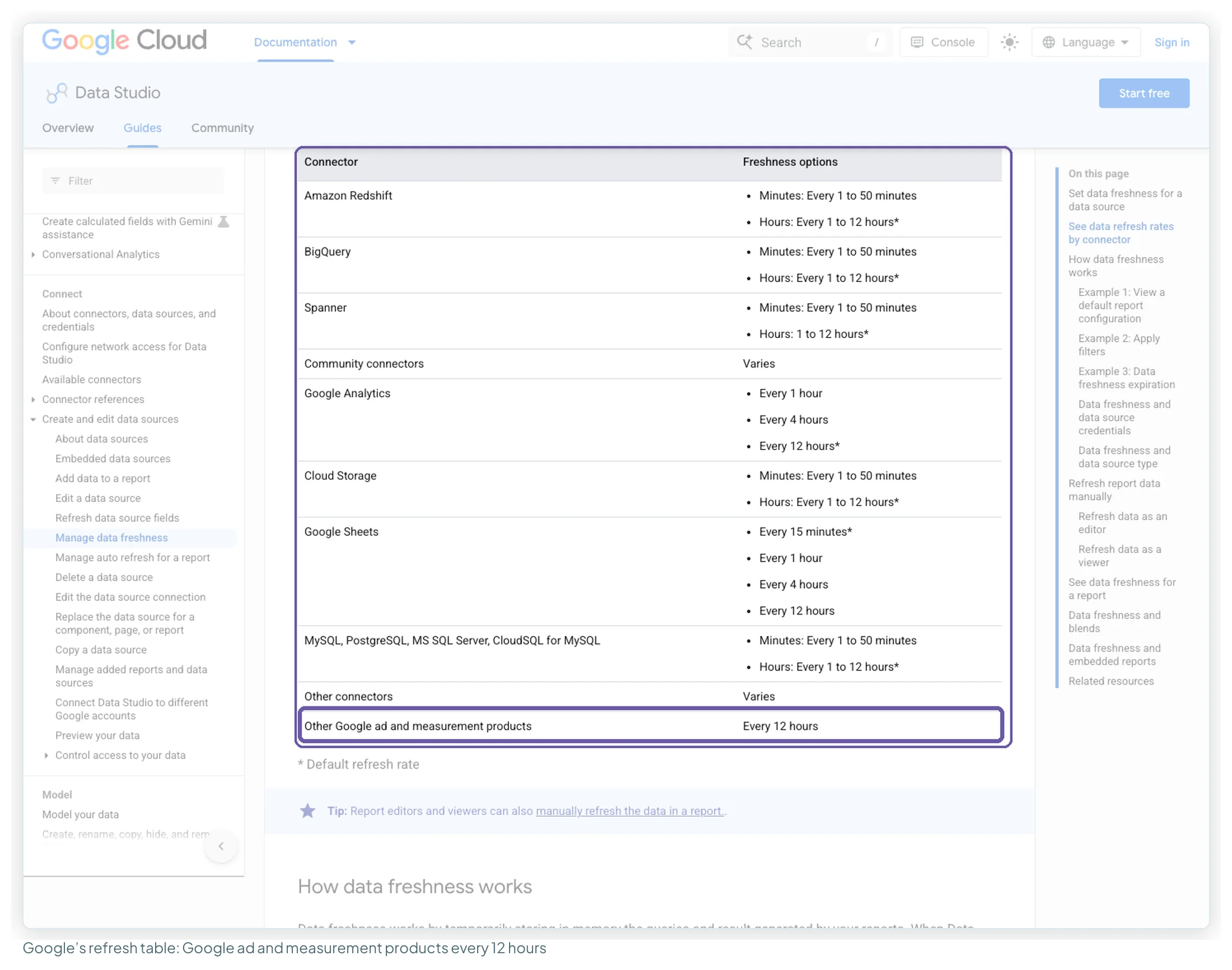Click the globe icon in Language selector

pos(1048,42)
